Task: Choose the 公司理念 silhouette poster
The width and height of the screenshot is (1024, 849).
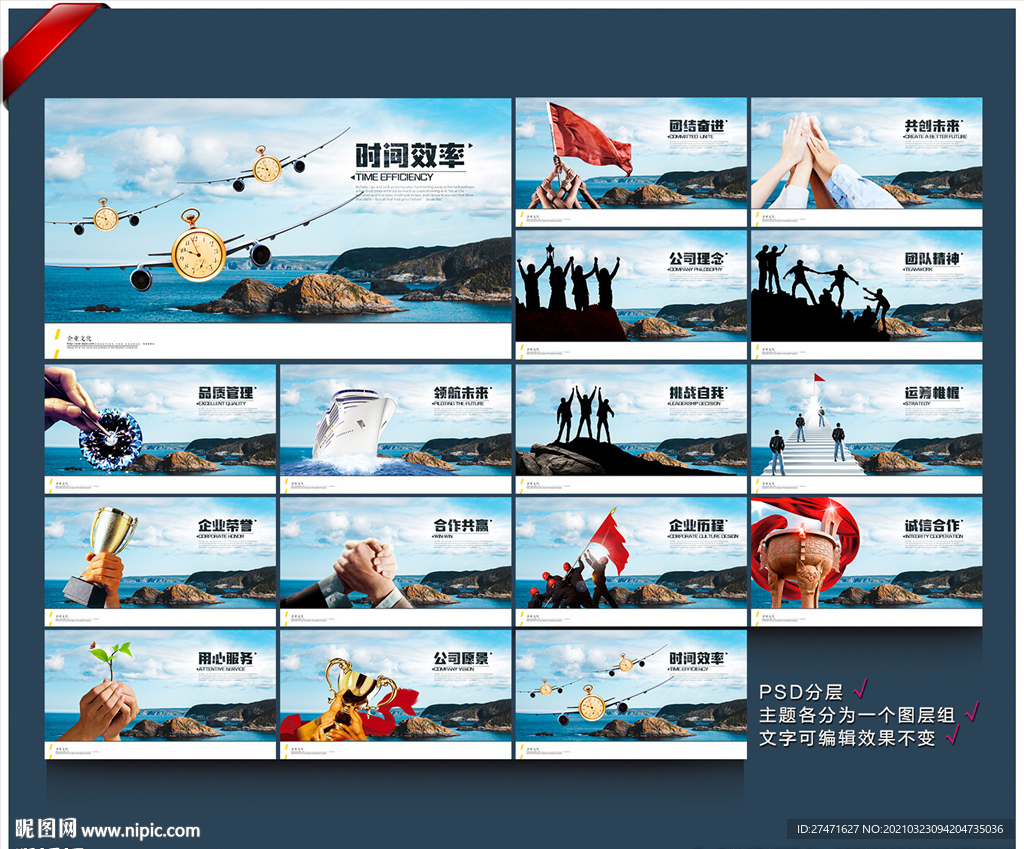Action: click(x=631, y=295)
